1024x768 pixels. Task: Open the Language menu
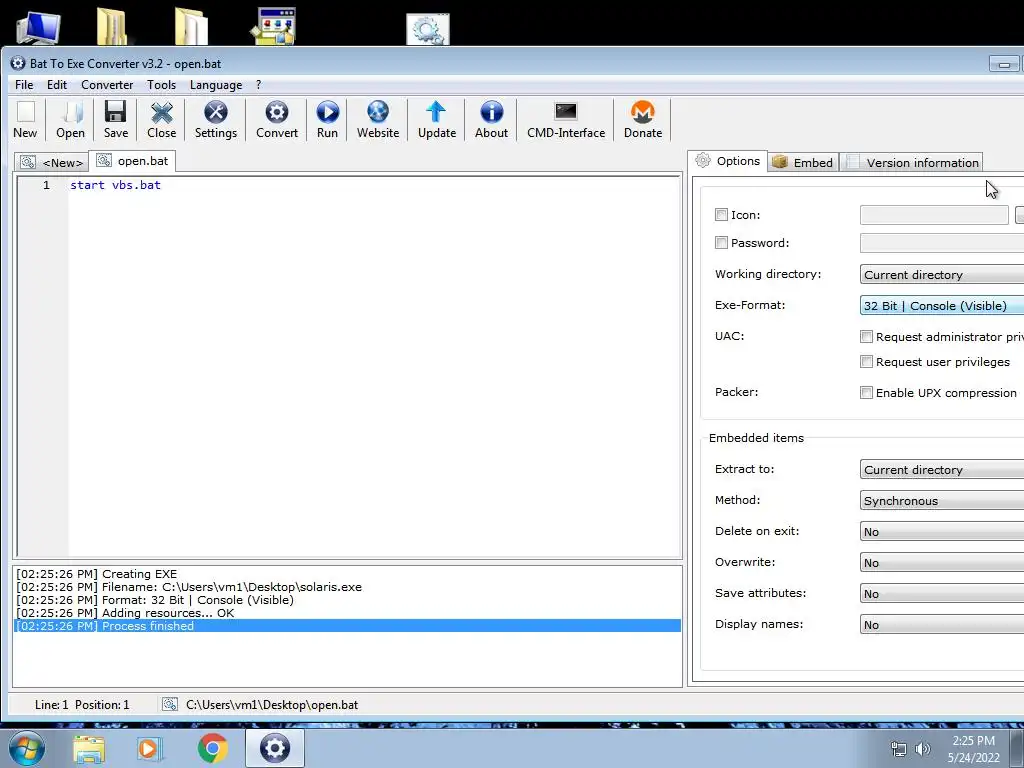coord(216,85)
